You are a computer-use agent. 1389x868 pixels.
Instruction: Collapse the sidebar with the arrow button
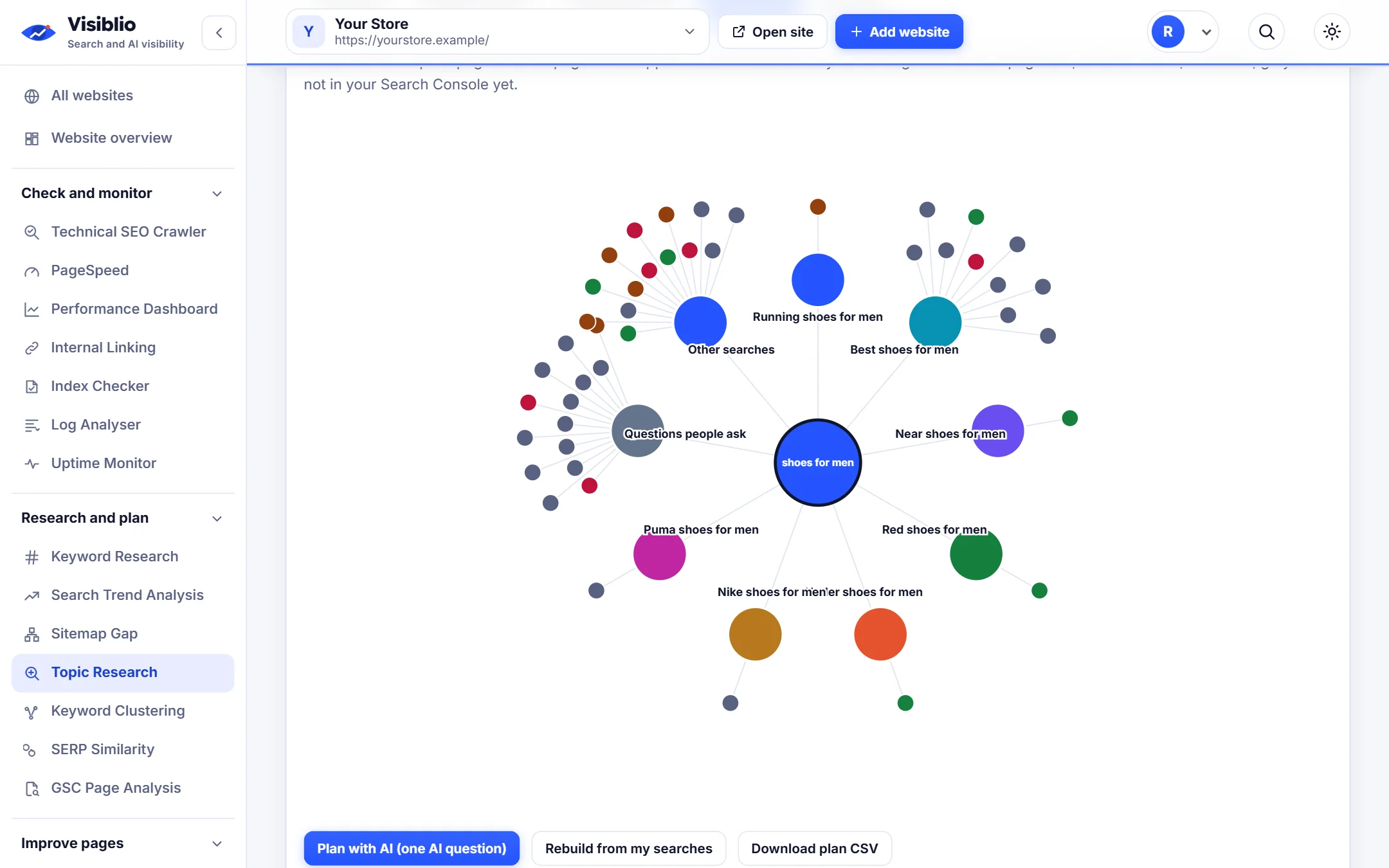[219, 32]
